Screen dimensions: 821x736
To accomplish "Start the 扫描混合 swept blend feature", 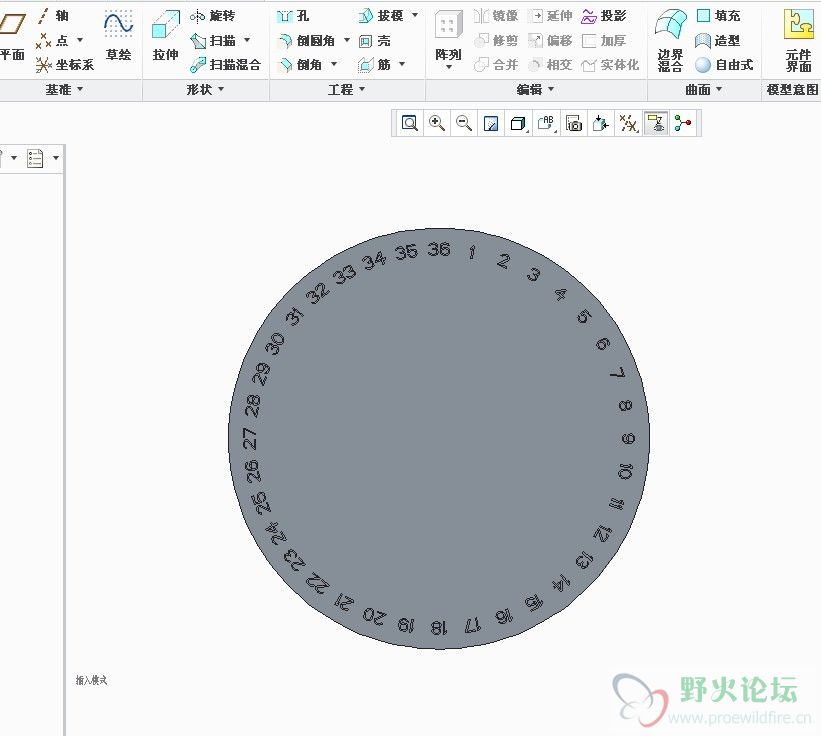I will (x=225, y=65).
